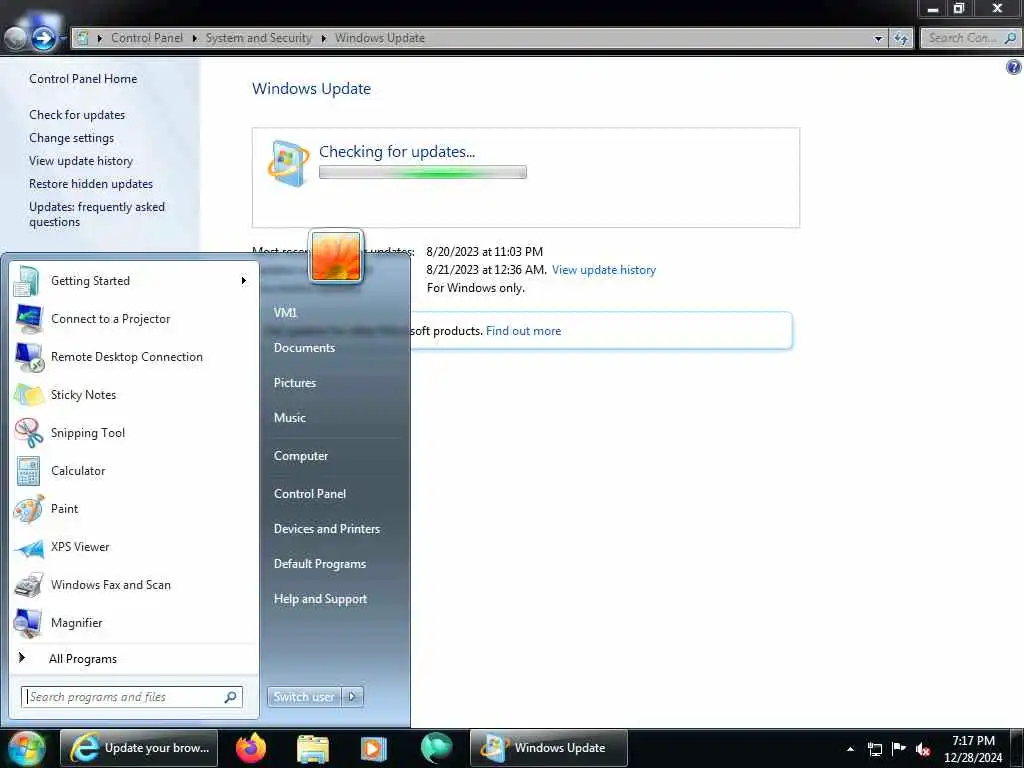Launch Sticky Notes
Image resolution: width=1024 pixels, height=768 pixels.
click(x=134, y=394)
